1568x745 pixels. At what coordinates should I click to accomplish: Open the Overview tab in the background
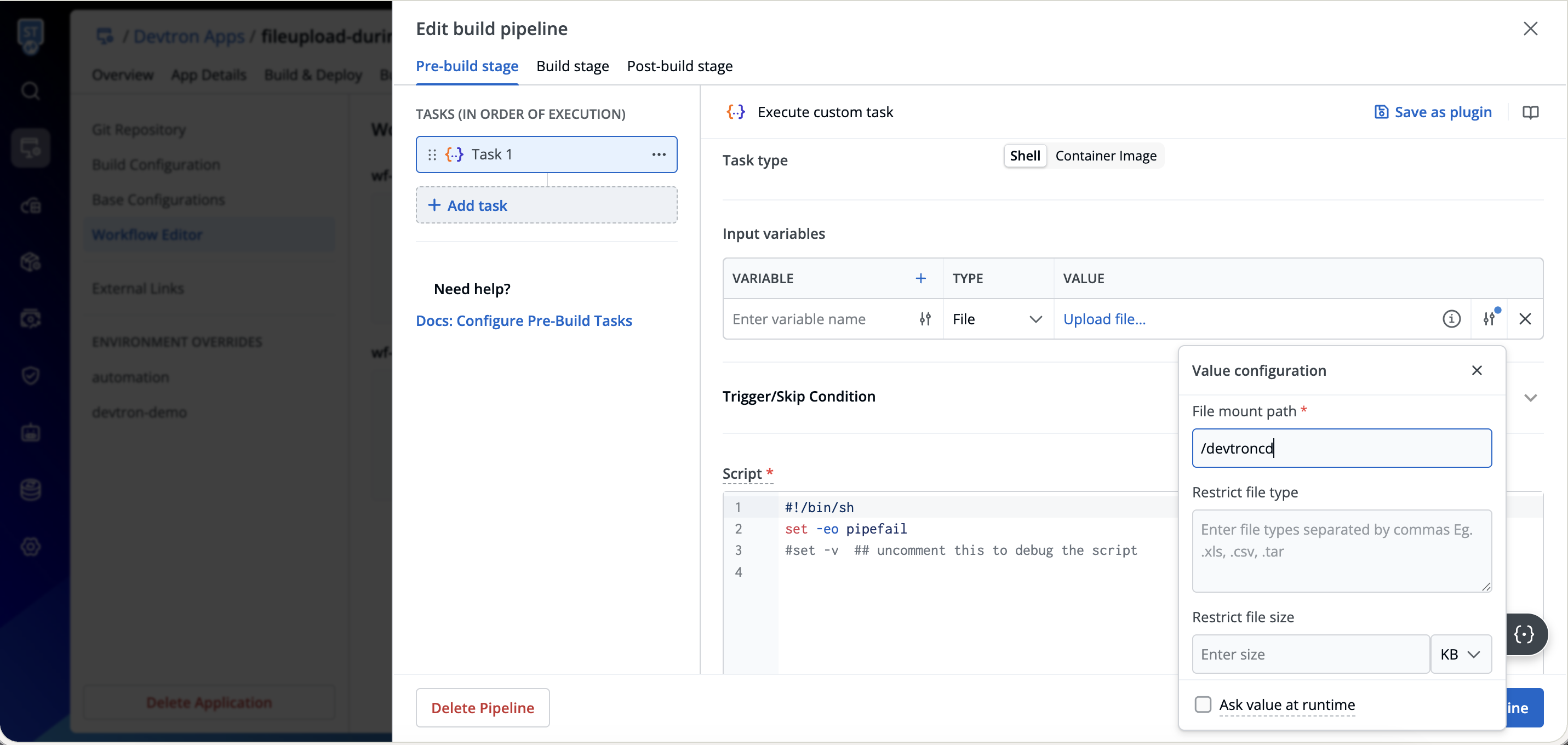122,75
